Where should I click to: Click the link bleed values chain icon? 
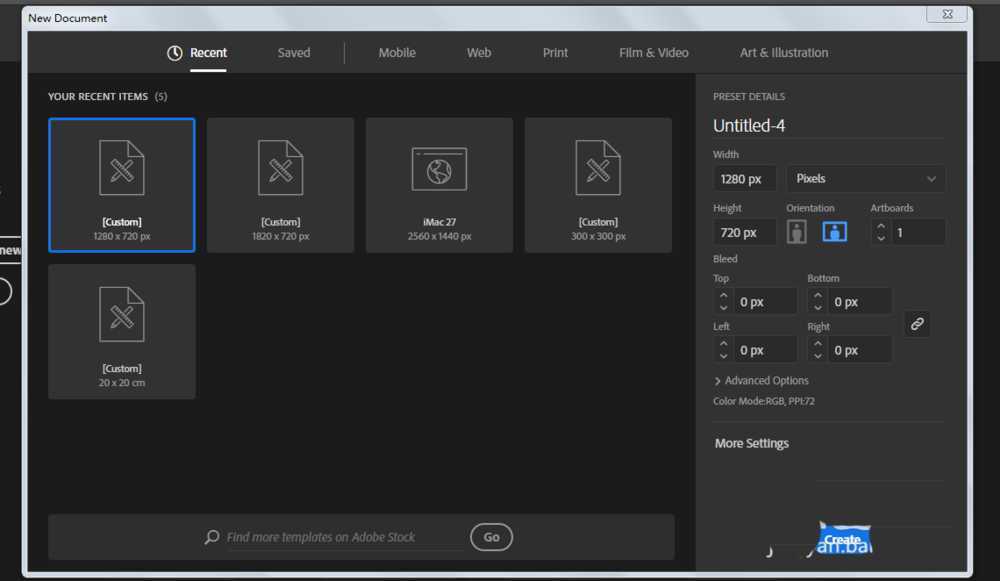pyautogui.click(x=917, y=324)
